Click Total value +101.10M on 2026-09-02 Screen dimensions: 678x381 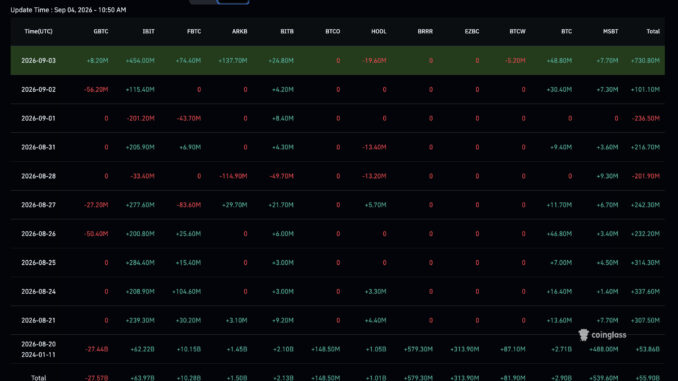tap(645, 90)
